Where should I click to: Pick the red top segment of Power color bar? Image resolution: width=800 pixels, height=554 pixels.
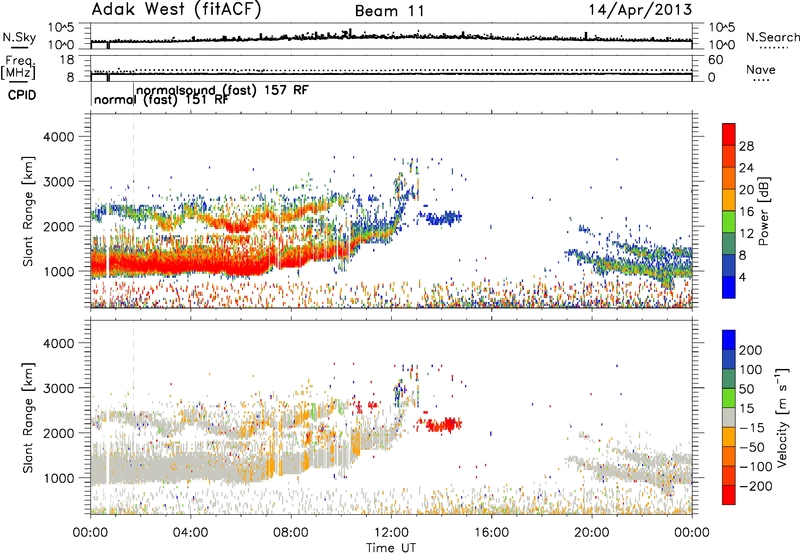729,134
